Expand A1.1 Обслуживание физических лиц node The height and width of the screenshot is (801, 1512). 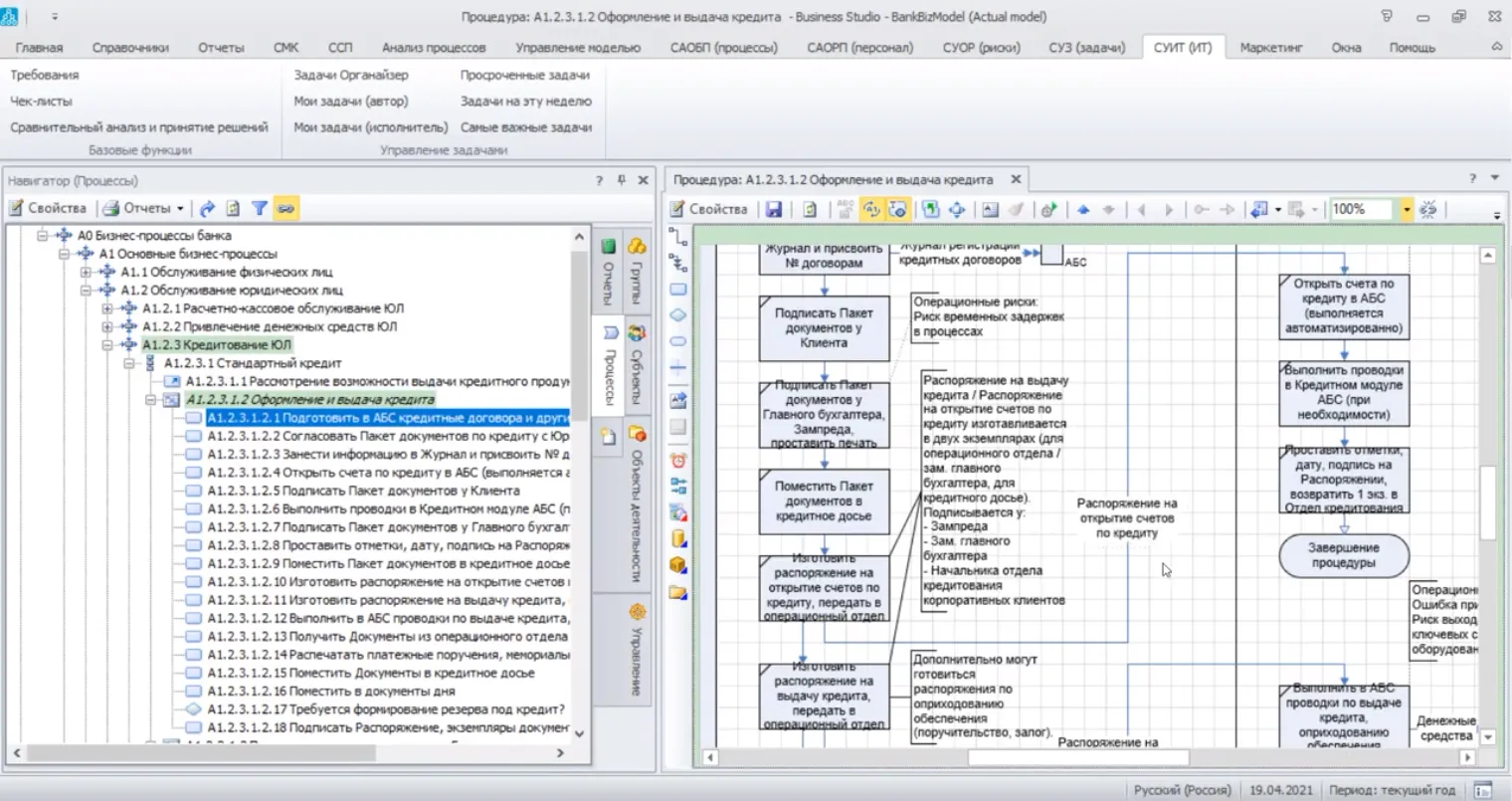click(86, 272)
